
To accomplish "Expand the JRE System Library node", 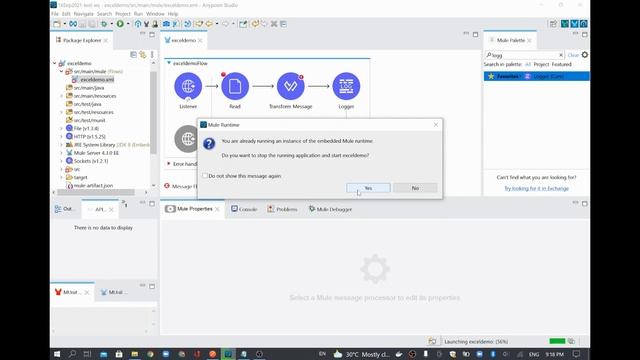I will click(62, 145).
